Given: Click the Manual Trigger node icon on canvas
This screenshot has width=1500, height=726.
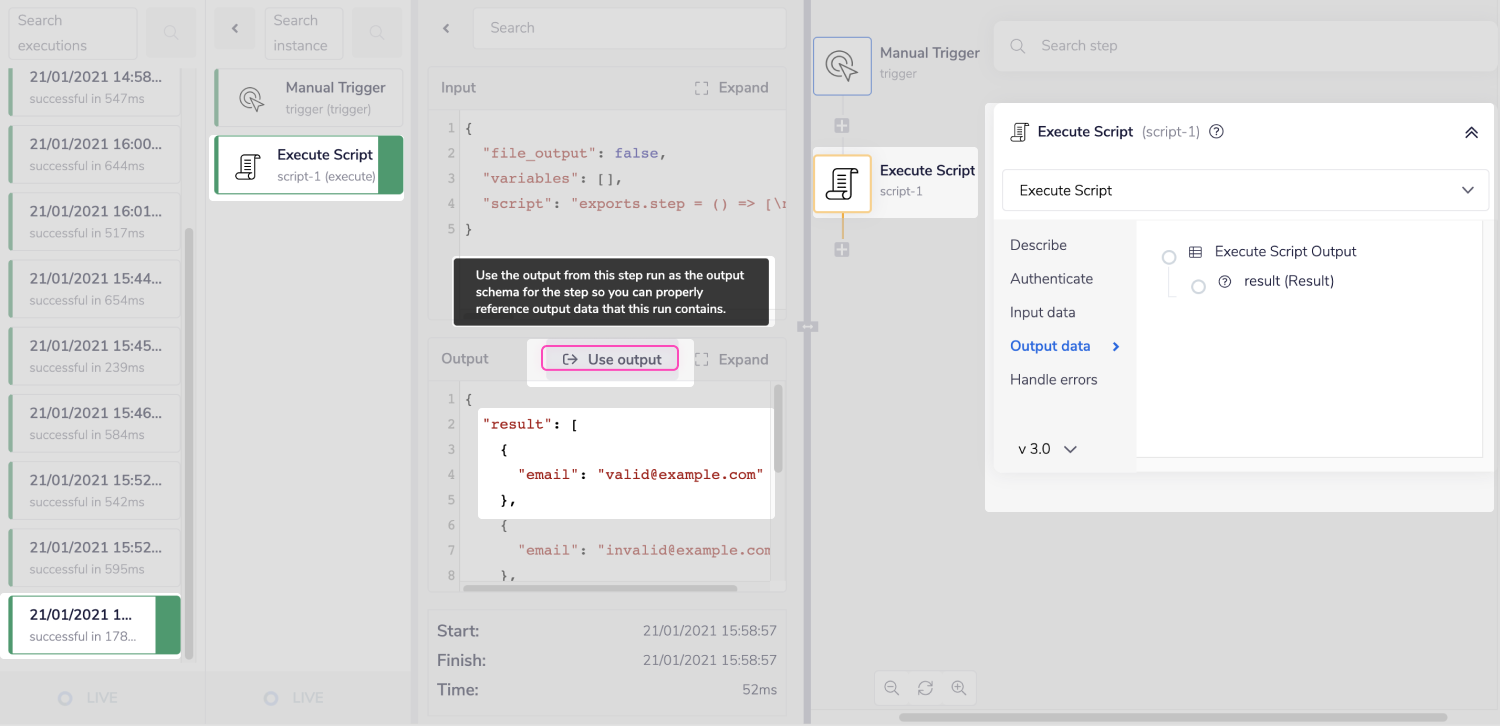Looking at the screenshot, I should coord(842,66).
